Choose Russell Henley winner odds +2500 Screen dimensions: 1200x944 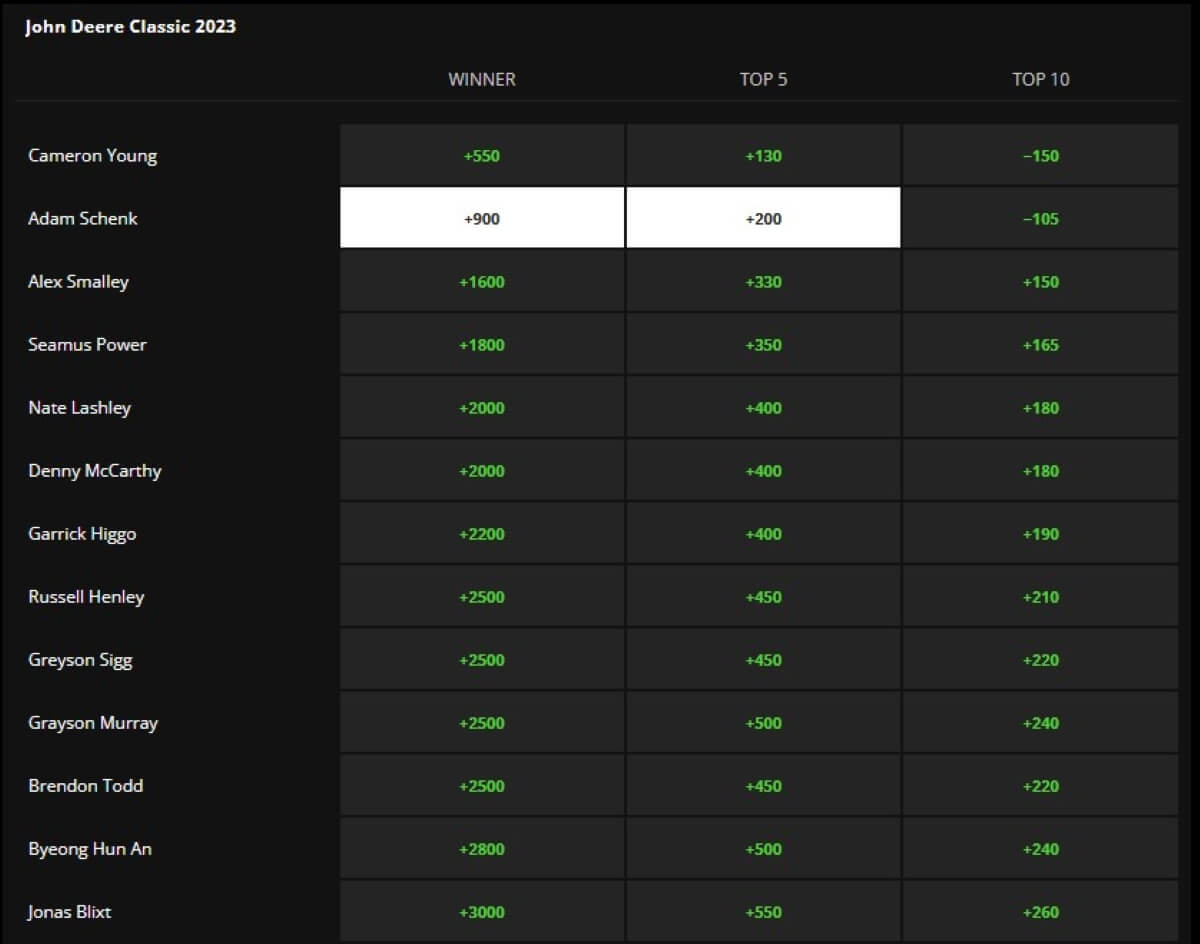point(482,596)
